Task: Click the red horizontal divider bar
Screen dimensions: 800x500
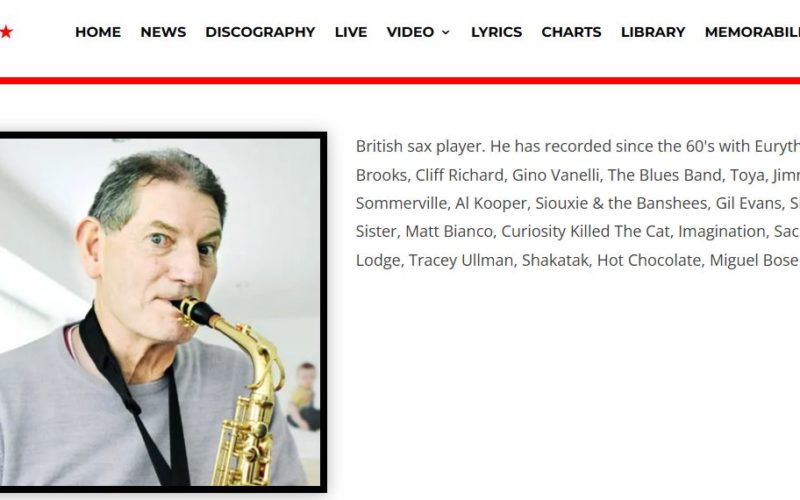Action: pos(400,81)
